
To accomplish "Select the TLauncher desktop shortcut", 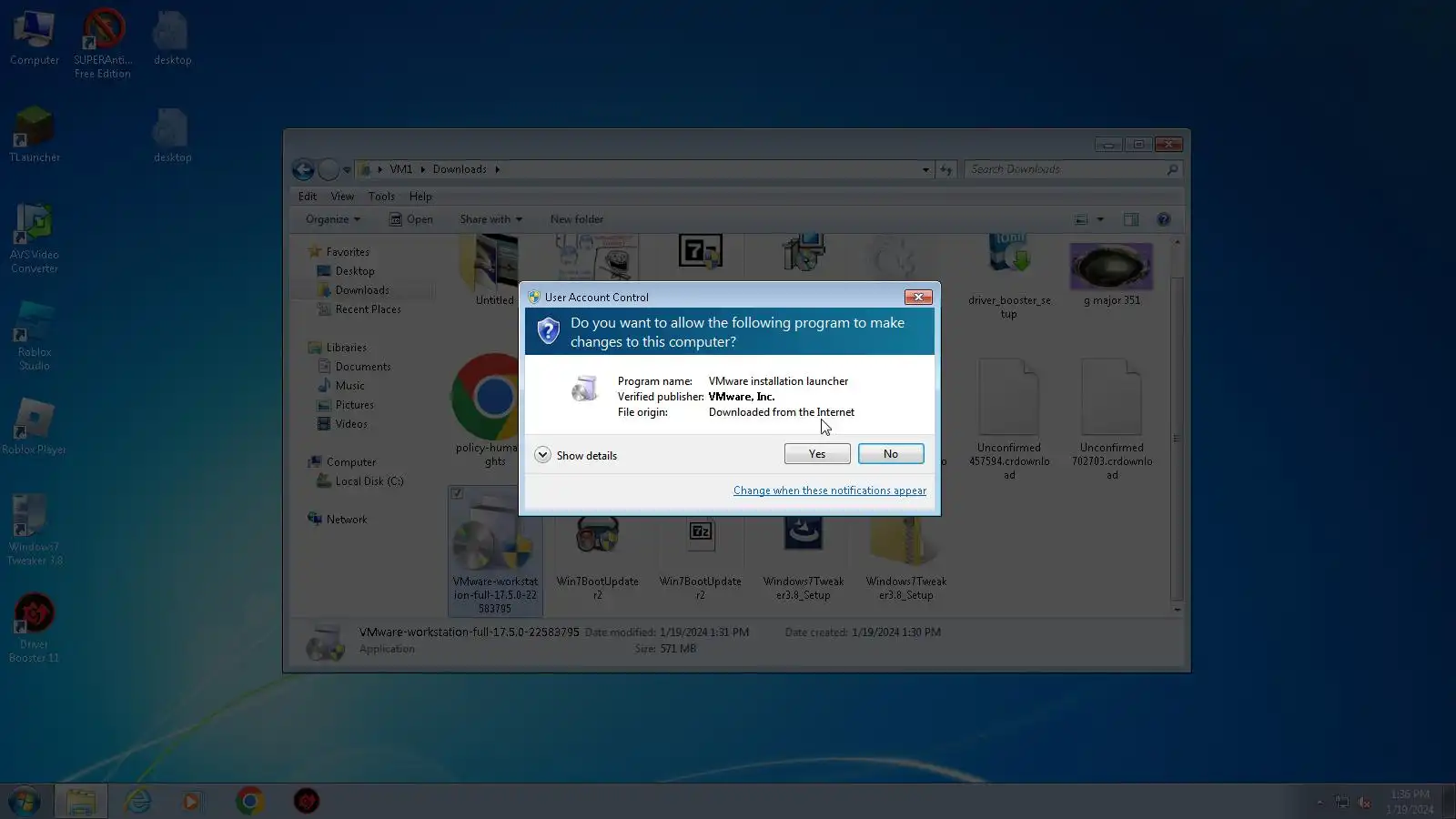I will click(35, 135).
